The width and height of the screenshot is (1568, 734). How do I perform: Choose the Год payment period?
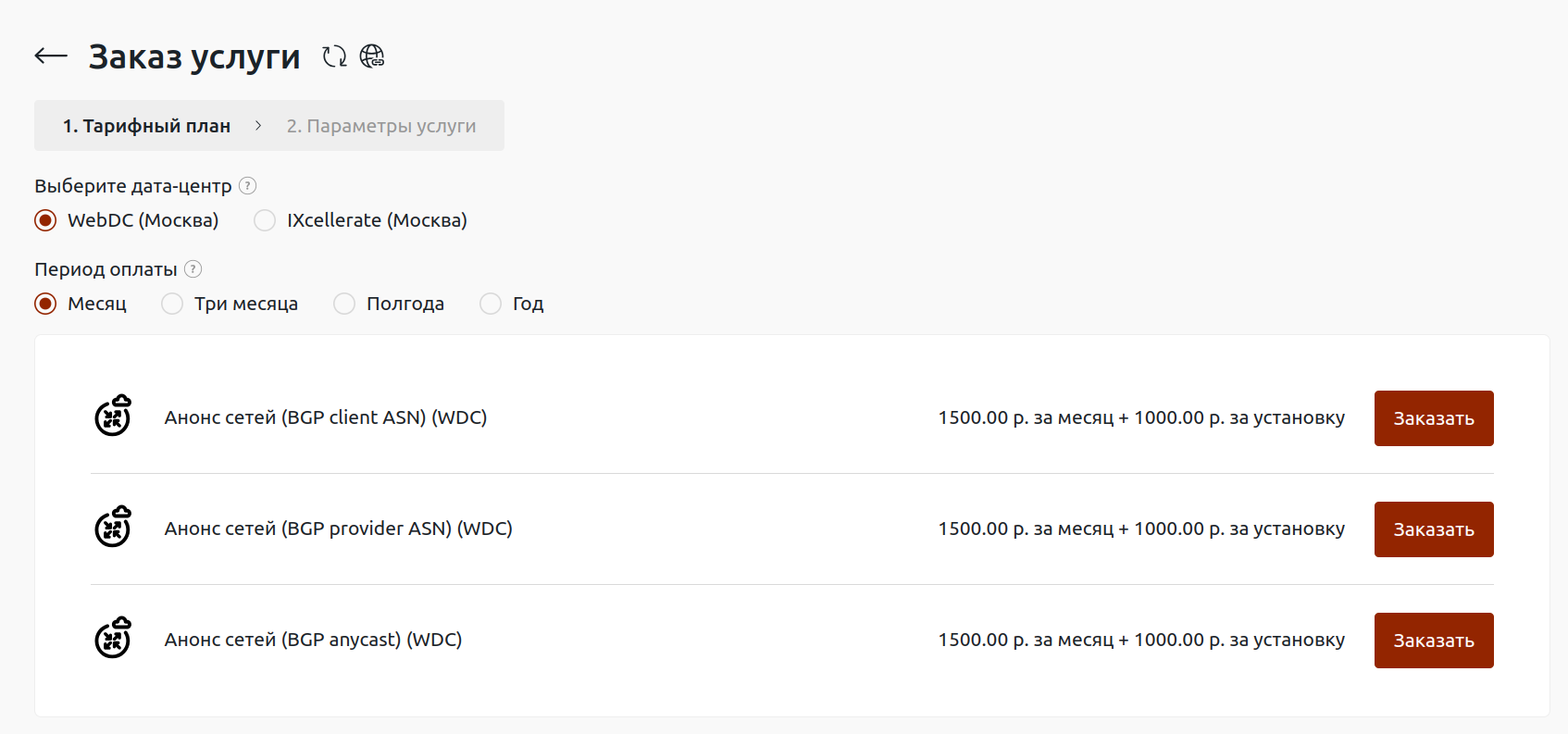click(x=491, y=304)
